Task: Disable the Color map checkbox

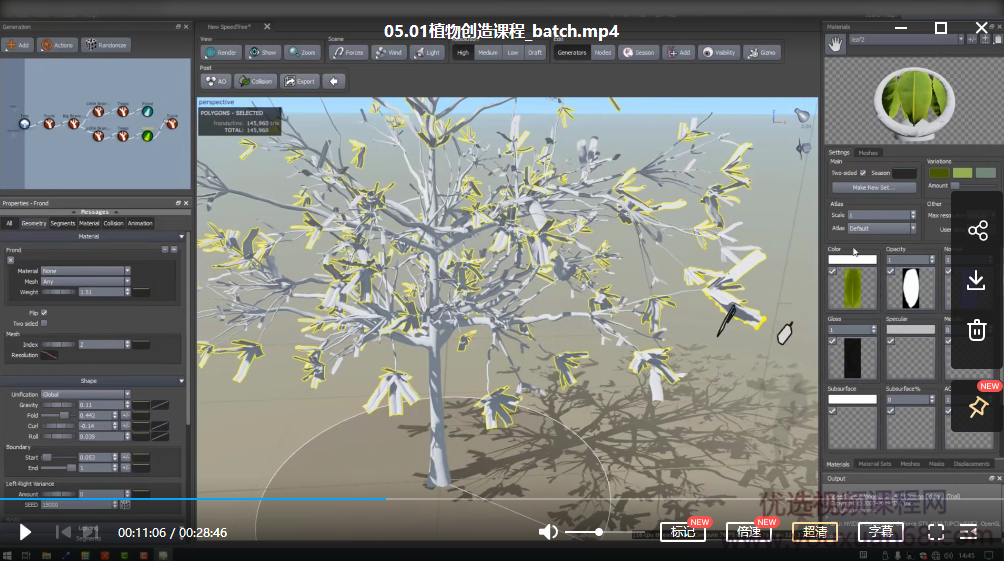Action: 833,271
